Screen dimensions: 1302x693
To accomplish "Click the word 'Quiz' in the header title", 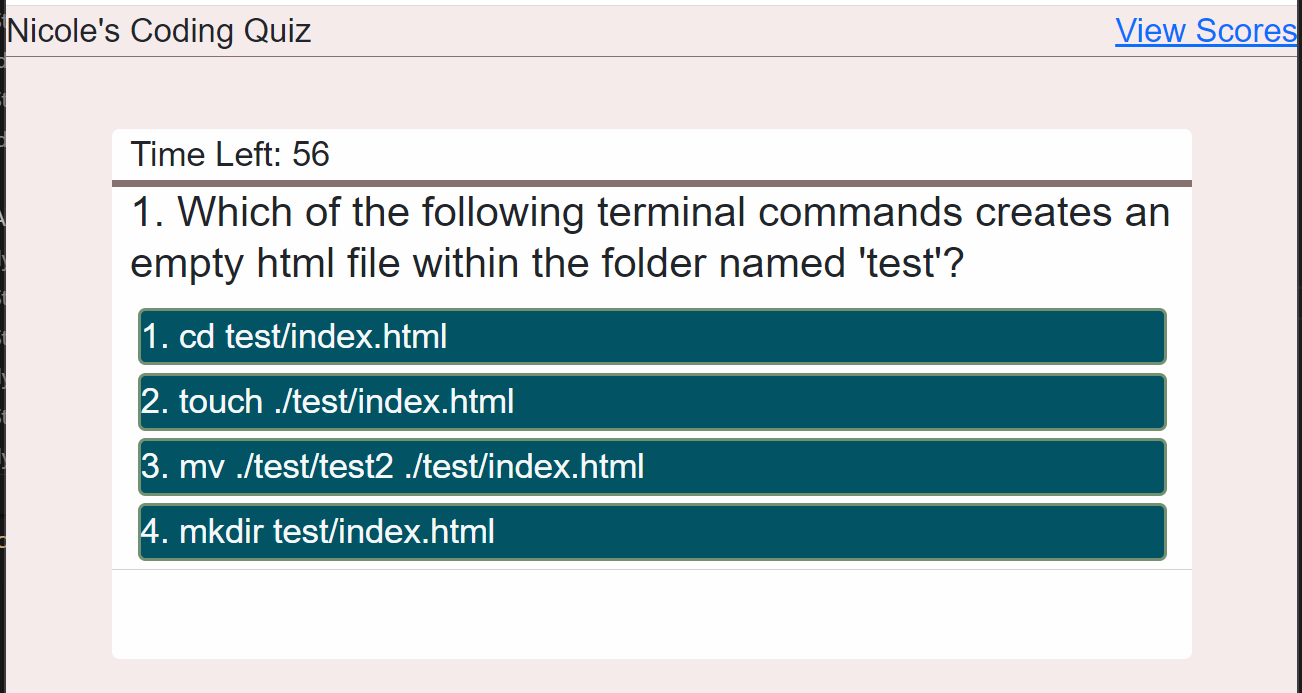I will click(x=277, y=31).
